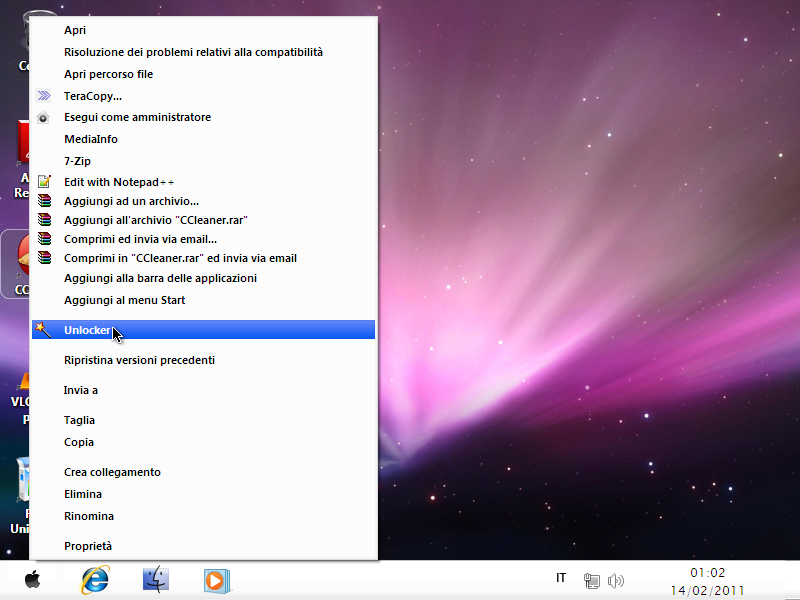Select Edit with Notepad++
Screen dimensions: 800x600
pyautogui.click(x=204, y=182)
